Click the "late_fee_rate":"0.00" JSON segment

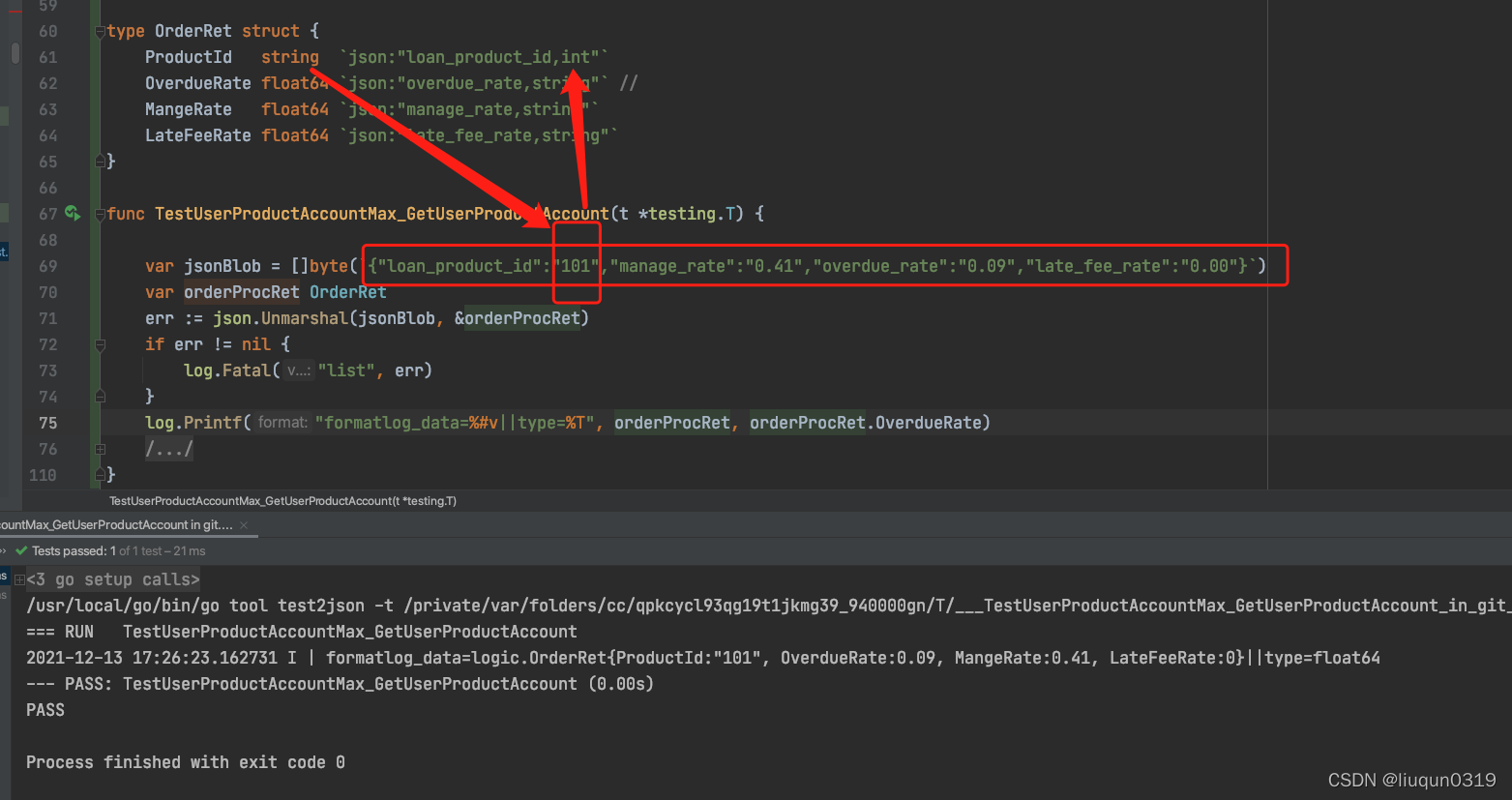1132,266
